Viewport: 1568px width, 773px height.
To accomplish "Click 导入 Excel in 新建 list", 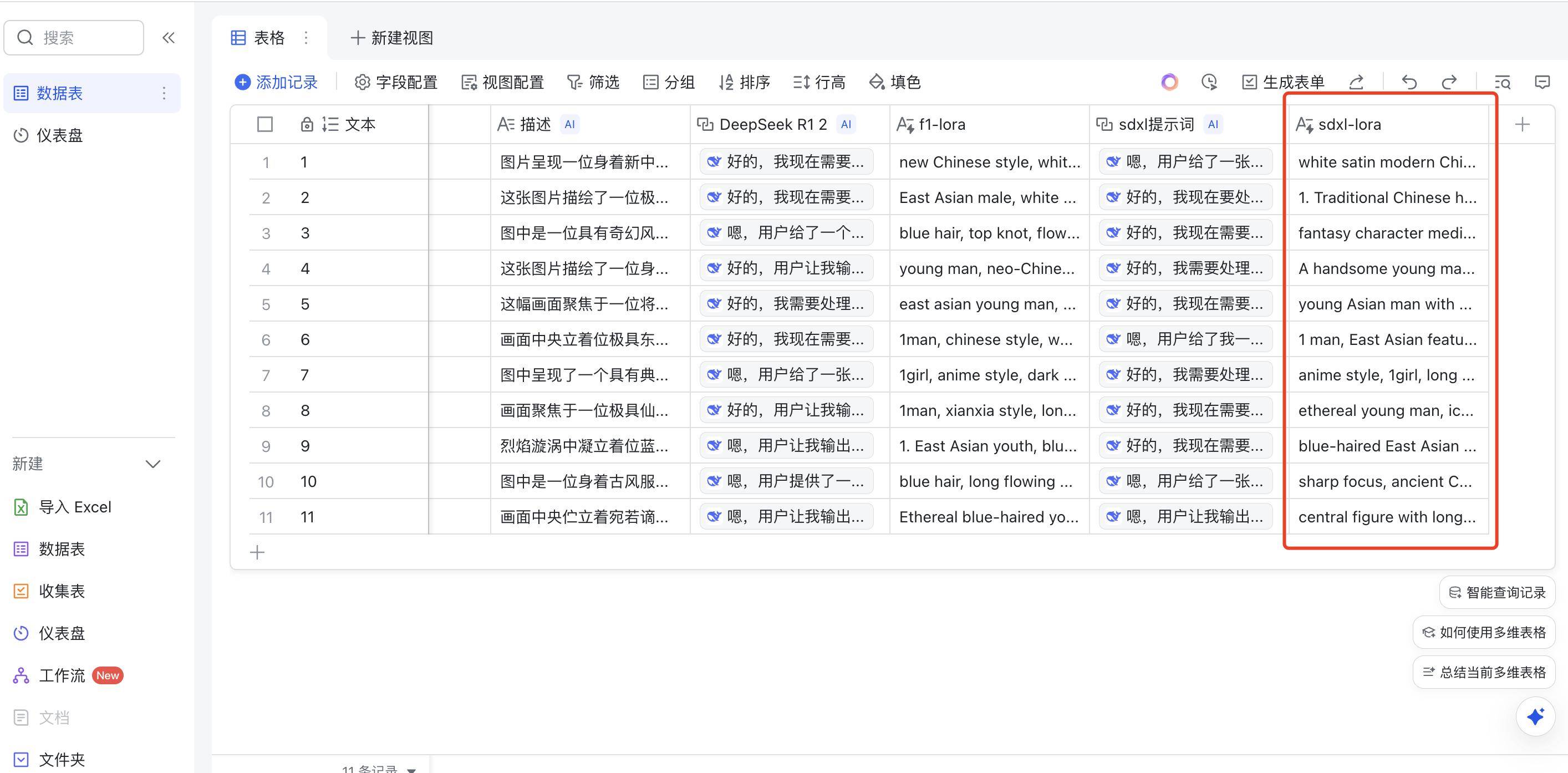I will coord(63,507).
